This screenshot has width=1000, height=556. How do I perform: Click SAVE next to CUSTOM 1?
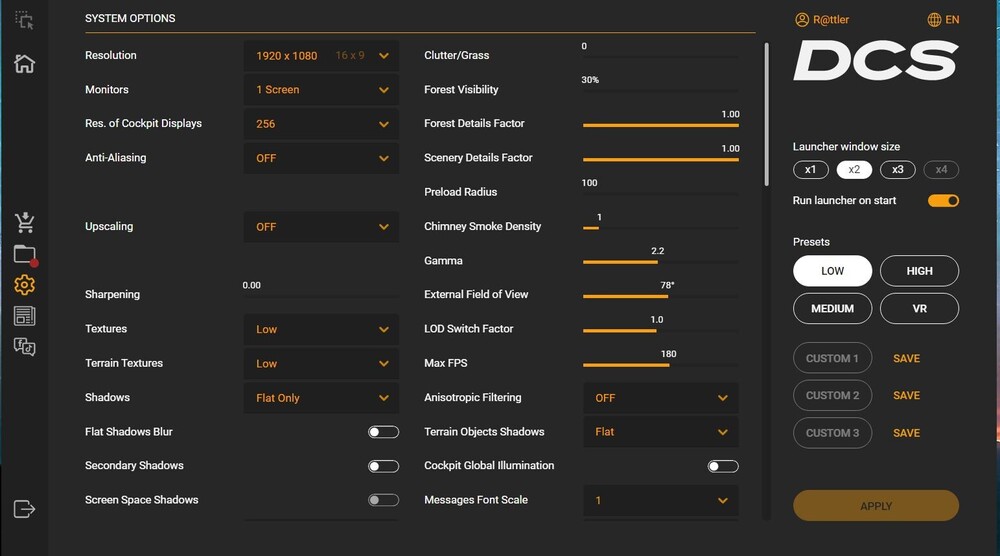[x=906, y=359]
